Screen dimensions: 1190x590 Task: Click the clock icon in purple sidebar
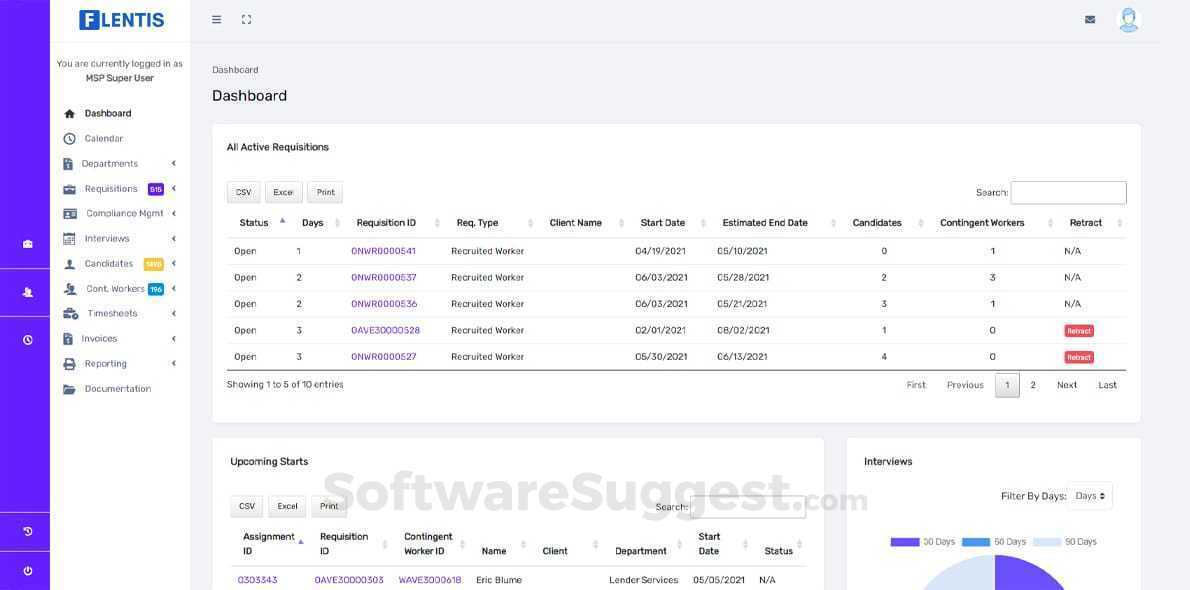pos(28,340)
